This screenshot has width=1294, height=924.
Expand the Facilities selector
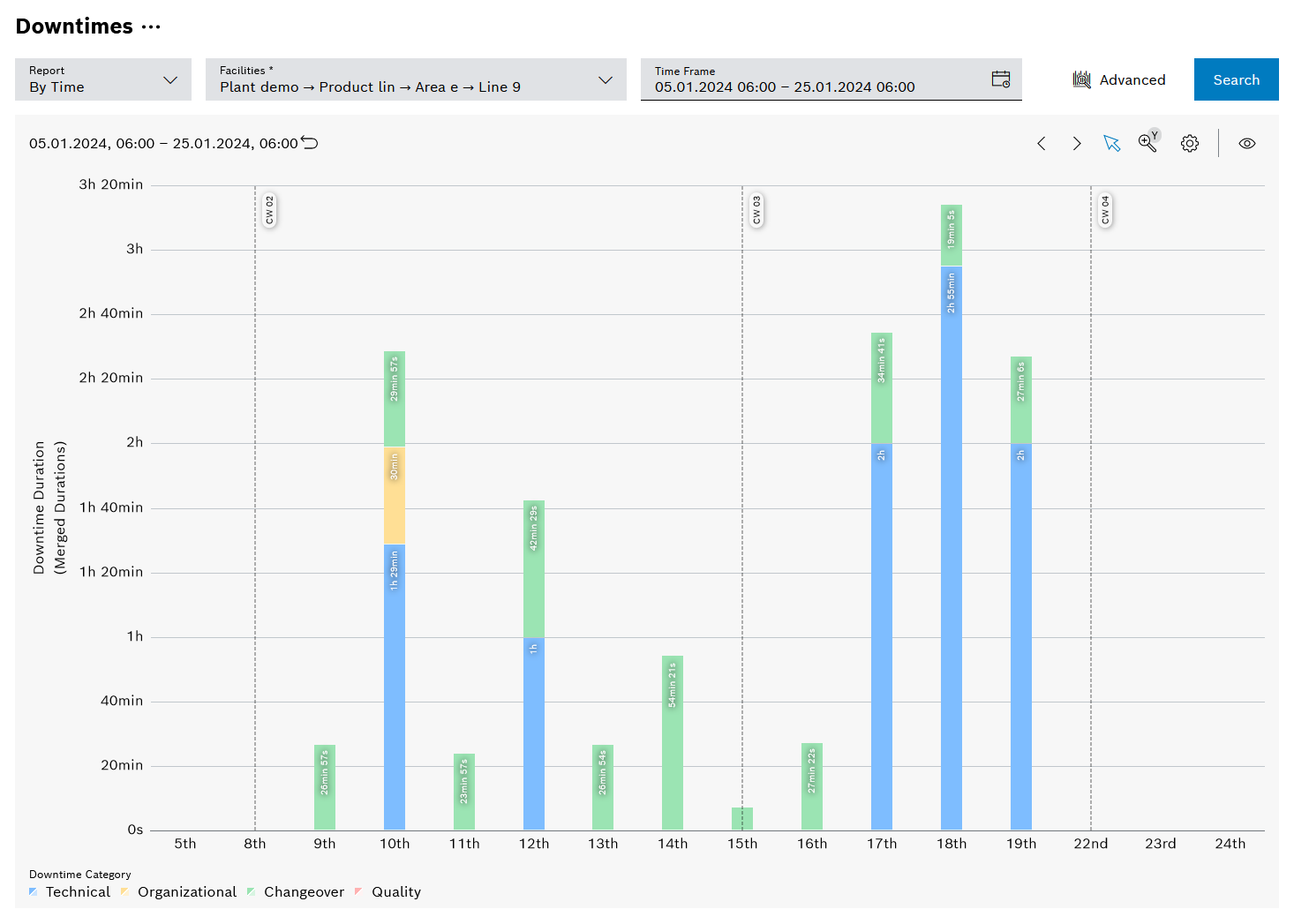click(606, 79)
